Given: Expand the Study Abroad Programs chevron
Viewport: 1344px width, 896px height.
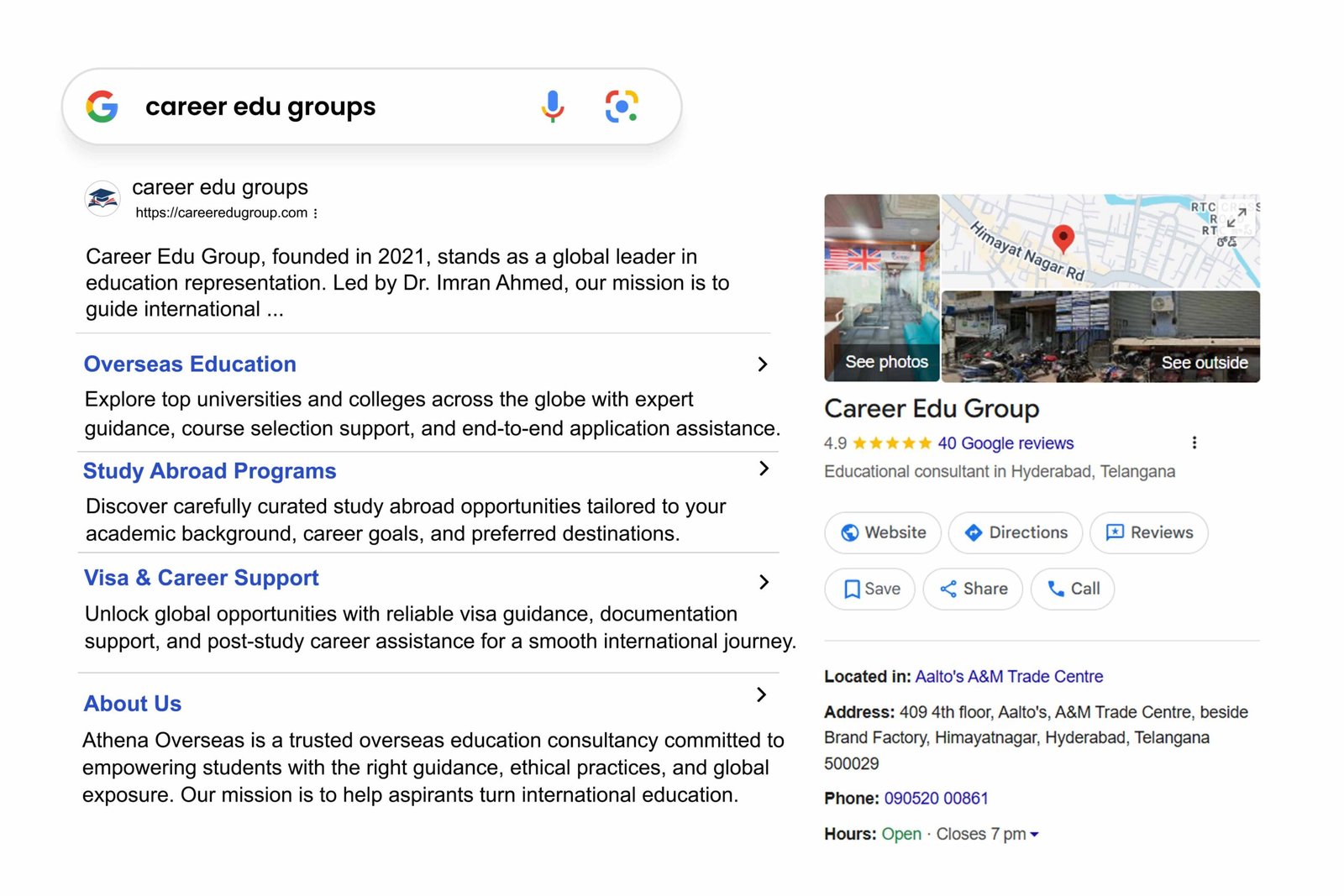Looking at the screenshot, I should (763, 469).
